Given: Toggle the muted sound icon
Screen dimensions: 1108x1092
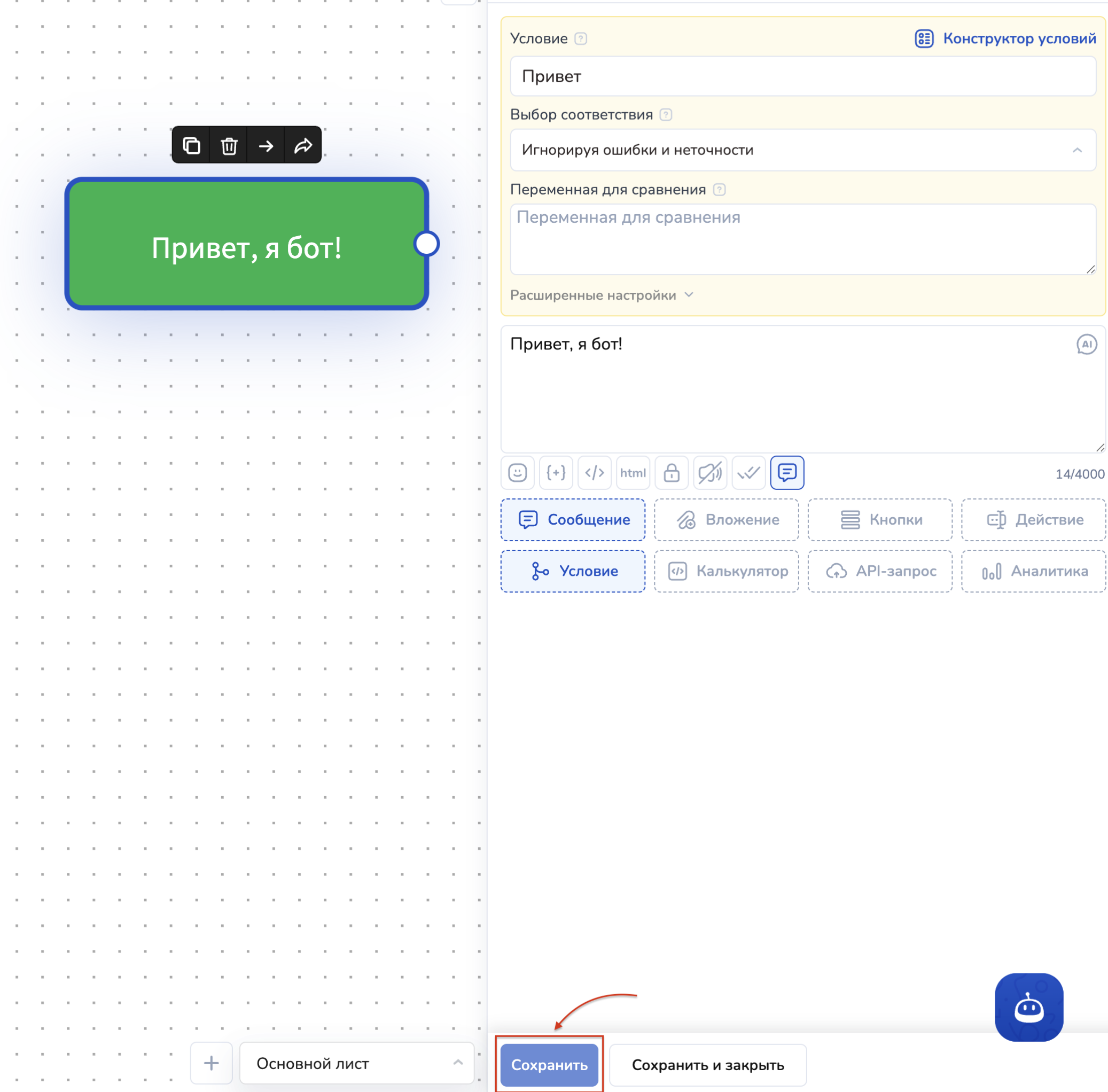Looking at the screenshot, I should pyautogui.click(x=710, y=473).
